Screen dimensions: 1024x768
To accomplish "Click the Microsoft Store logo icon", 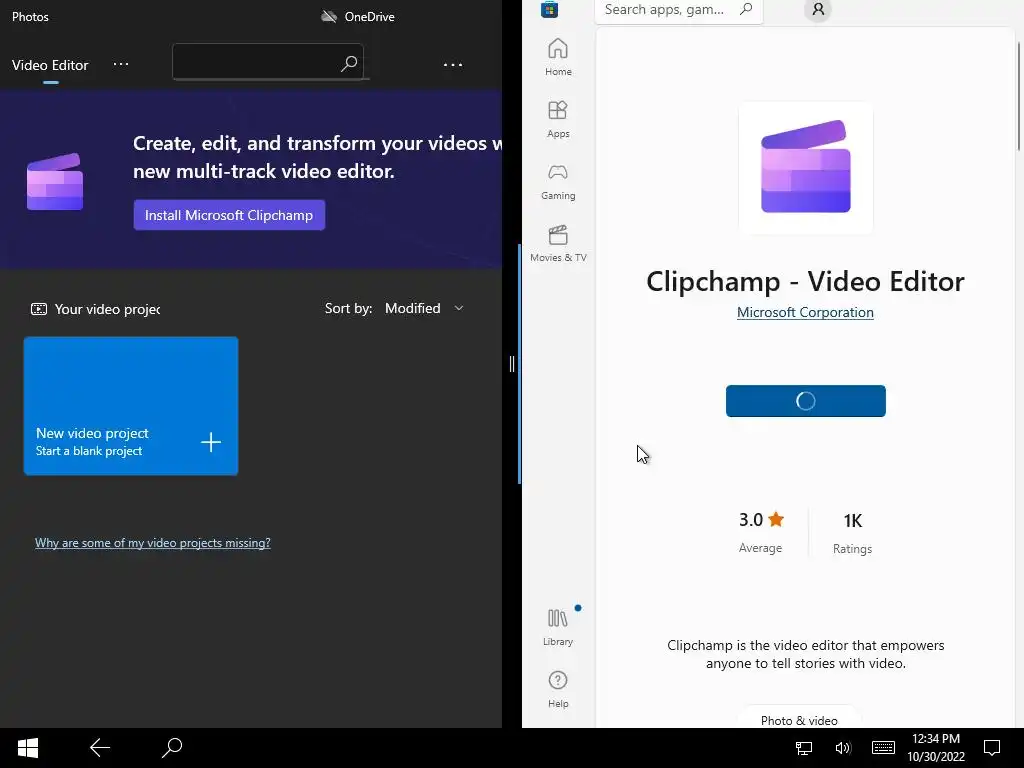I will click(x=549, y=9).
